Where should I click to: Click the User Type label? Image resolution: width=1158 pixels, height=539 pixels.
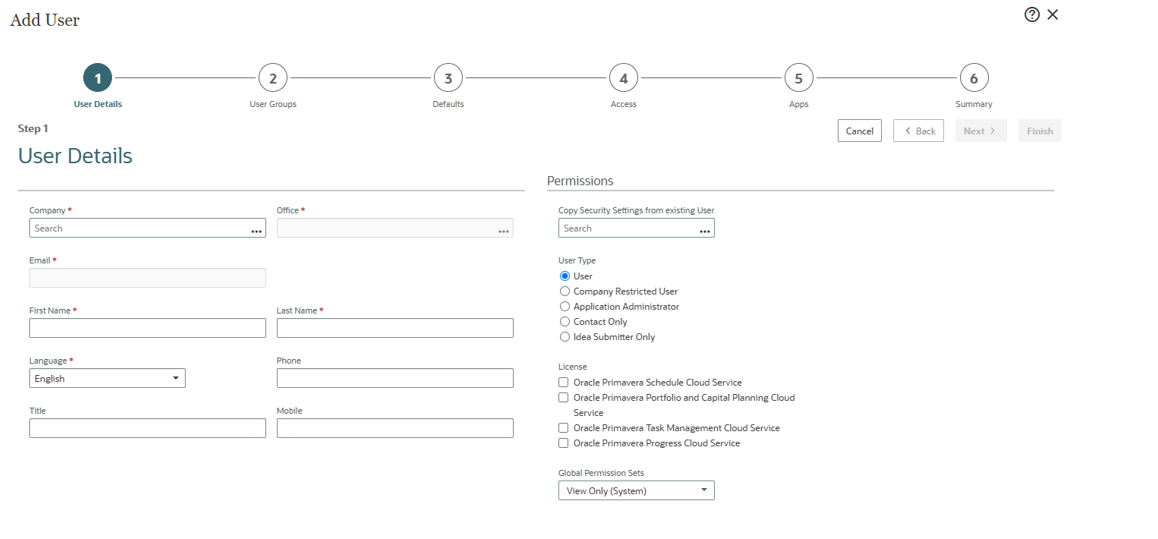577,261
